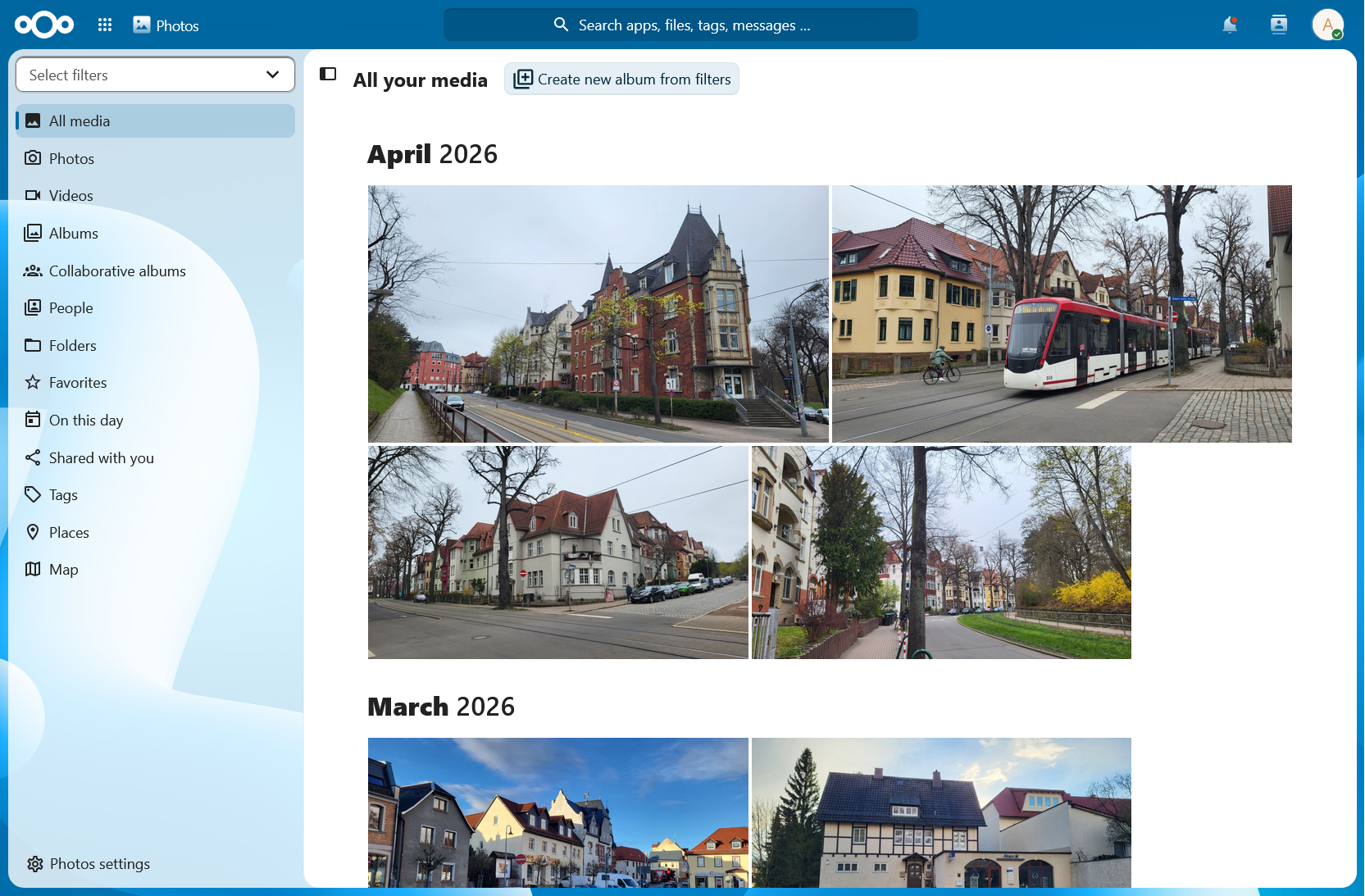Click the People icon in sidebar

coord(33,307)
